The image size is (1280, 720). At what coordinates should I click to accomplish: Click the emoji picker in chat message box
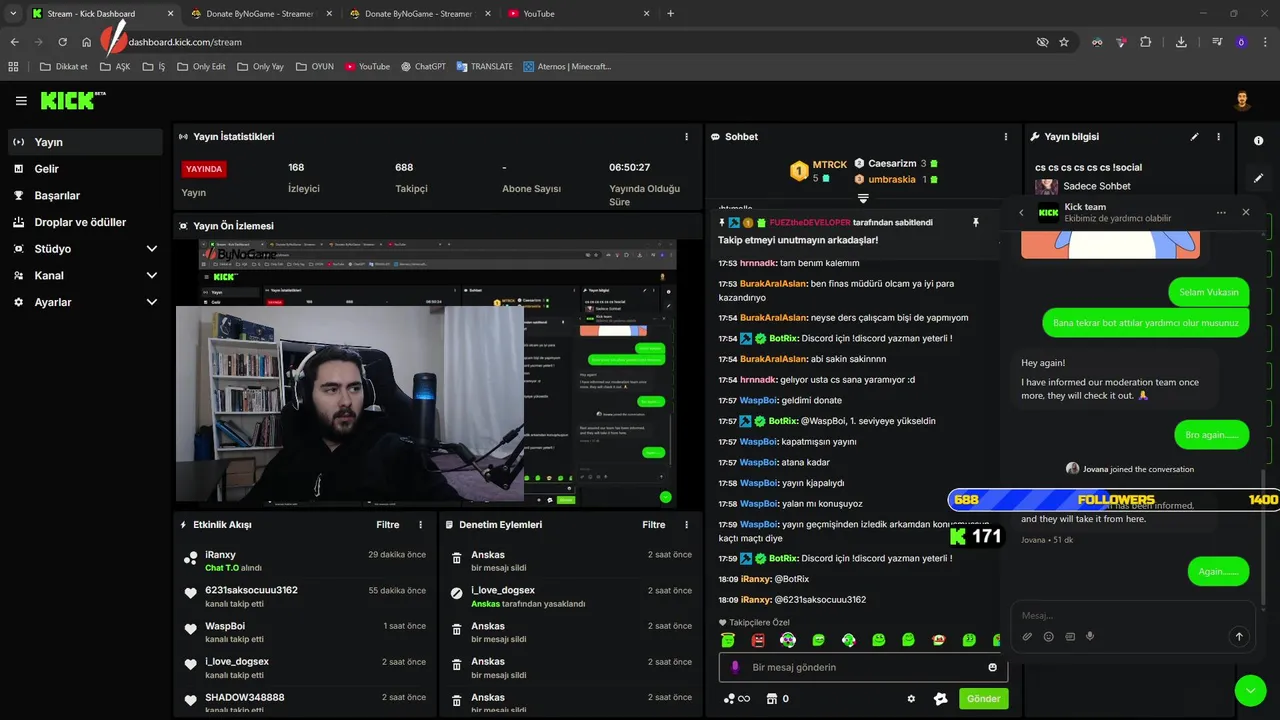click(x=992, y=667)
